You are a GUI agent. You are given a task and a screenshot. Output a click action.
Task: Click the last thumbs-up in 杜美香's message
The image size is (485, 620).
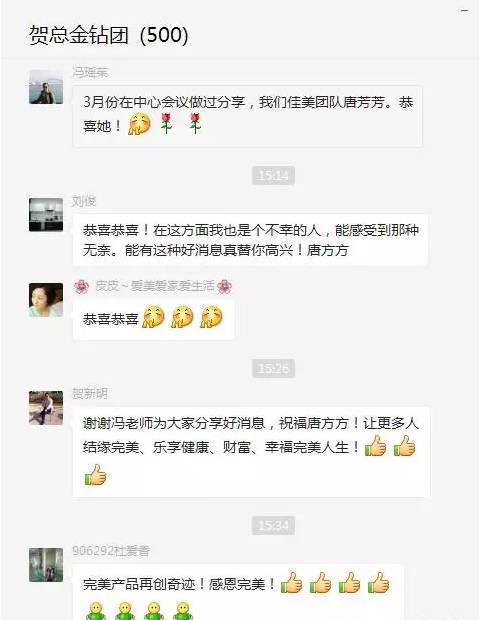point(379,582)
